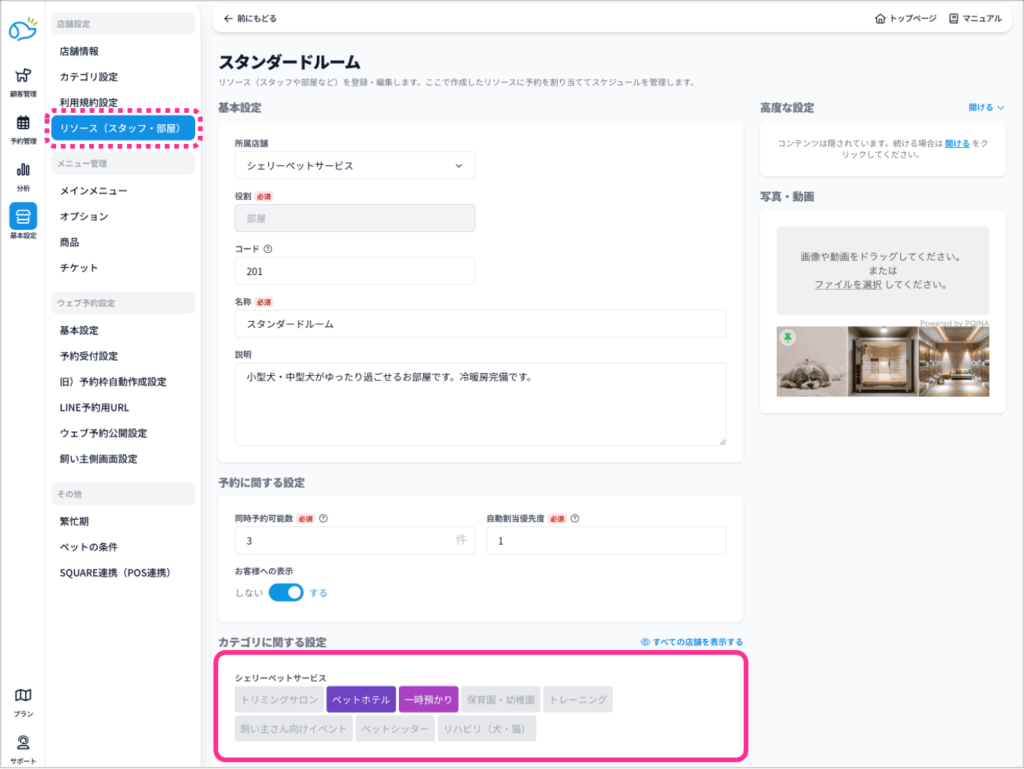Click the help icon beside 同時予約可能数
The image size is (1024, 769).
[x=324, y=519]
